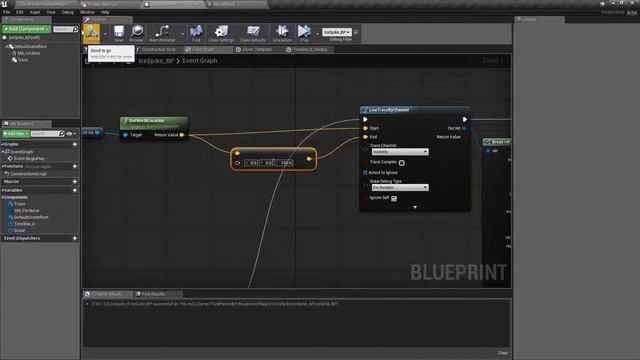
Task: Click the Return Value pin on GetWorldLocation
Action: pos(182,135)
